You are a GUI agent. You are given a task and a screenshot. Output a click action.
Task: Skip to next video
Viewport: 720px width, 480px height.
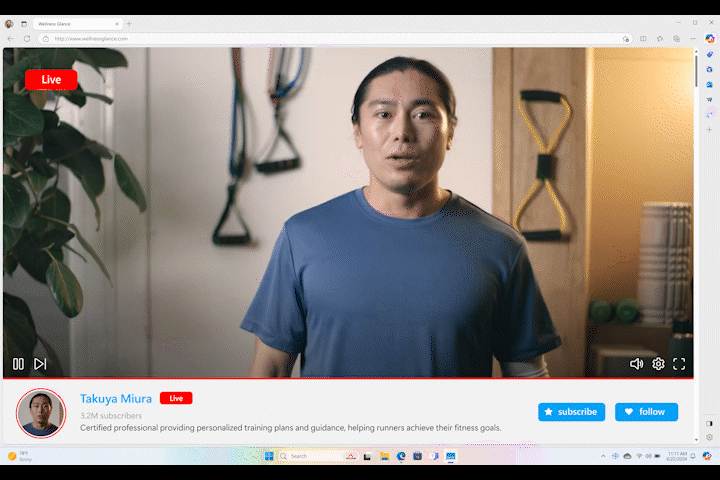coord(40,364)
